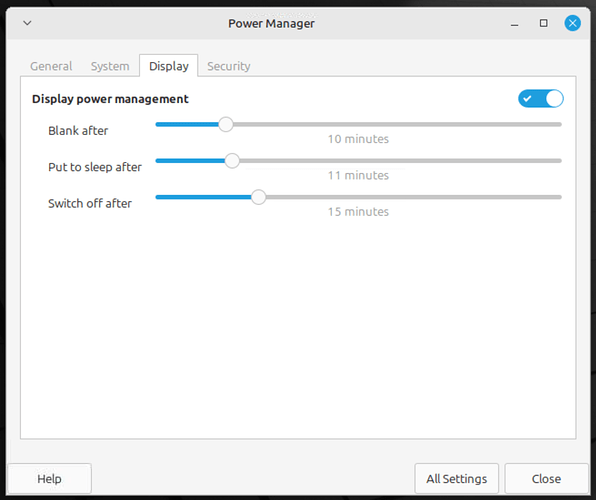
Task: Click the Blank after slider handle
Action: 226,124
